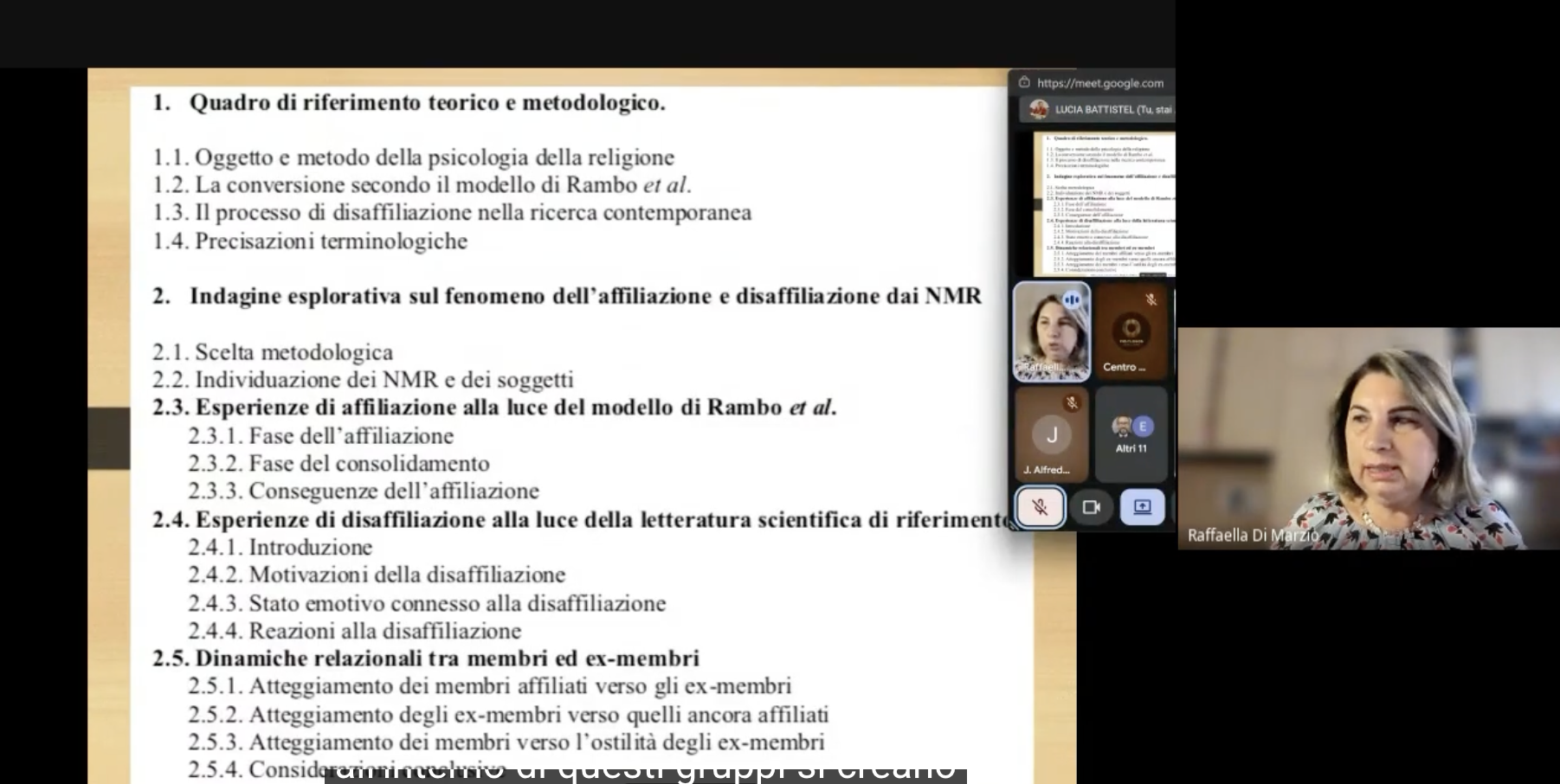Click '2.1. Scelta metodologica'
Image resolution: width=1560 pixels, height=784 pixels.
[x=273, y=352]
